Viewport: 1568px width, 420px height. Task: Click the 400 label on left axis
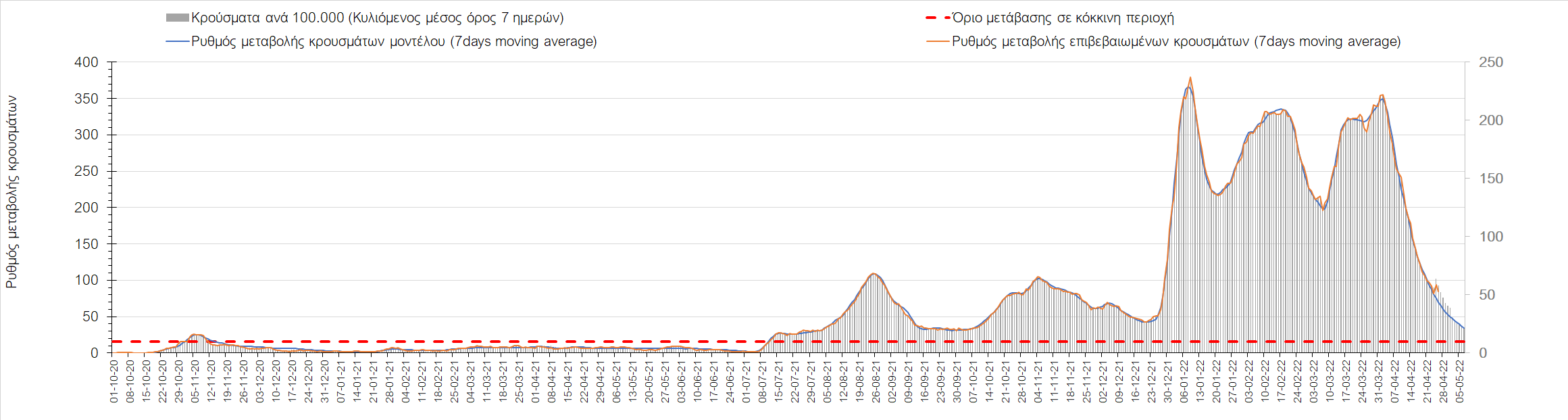[86, 62]
